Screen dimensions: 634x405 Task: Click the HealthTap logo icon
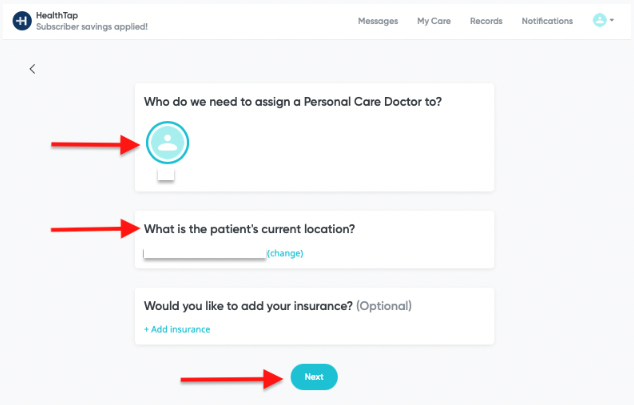click(22, 21)
